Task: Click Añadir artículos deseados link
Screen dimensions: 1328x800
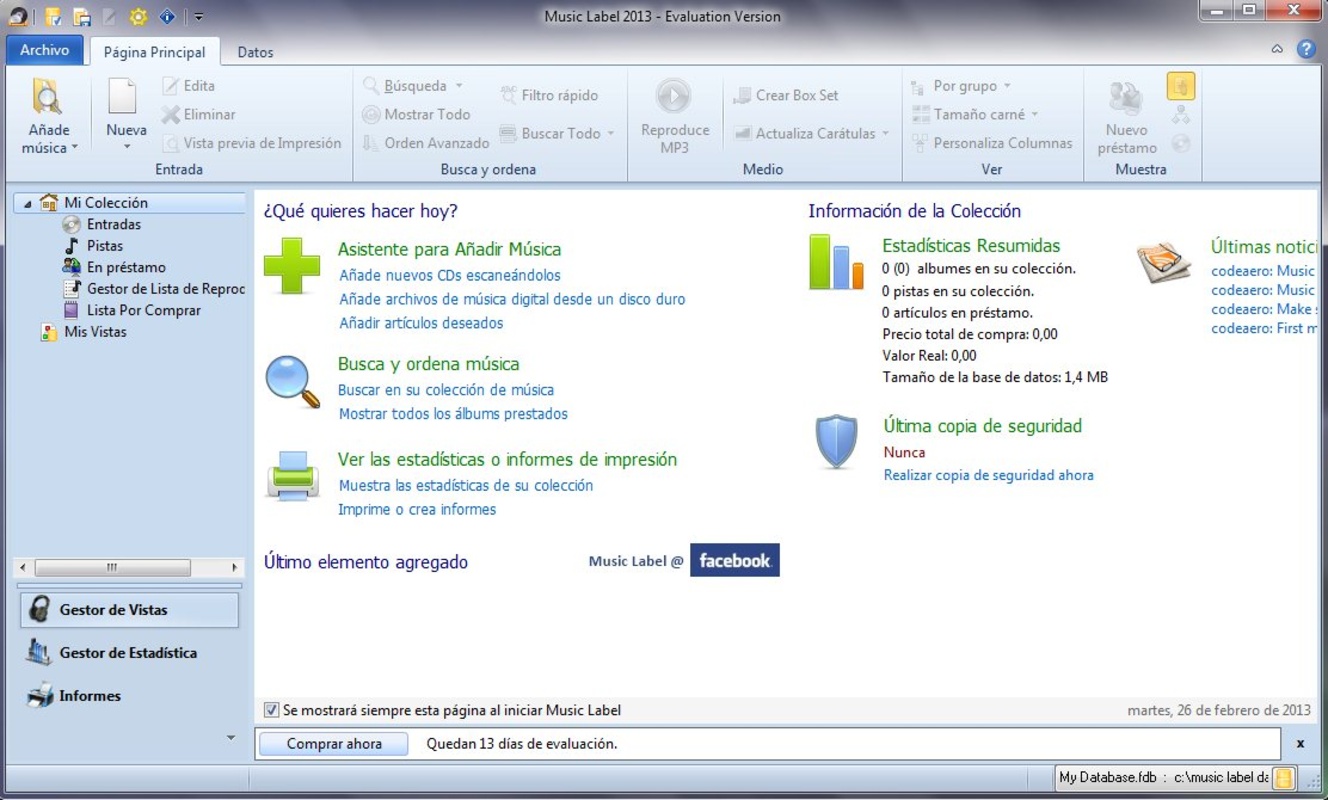Action: tap(421, 323)
